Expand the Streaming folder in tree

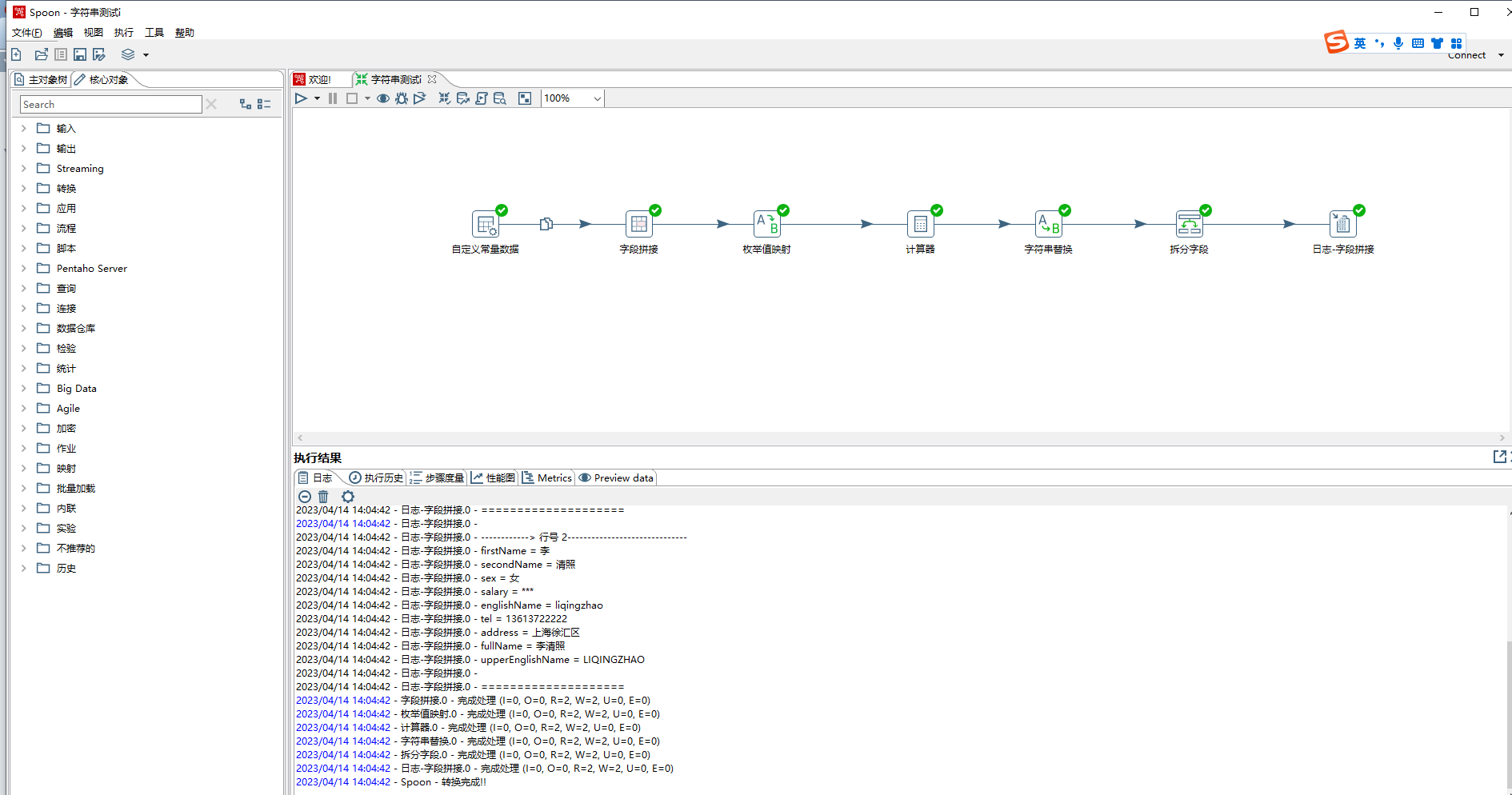tap(23, 169)
